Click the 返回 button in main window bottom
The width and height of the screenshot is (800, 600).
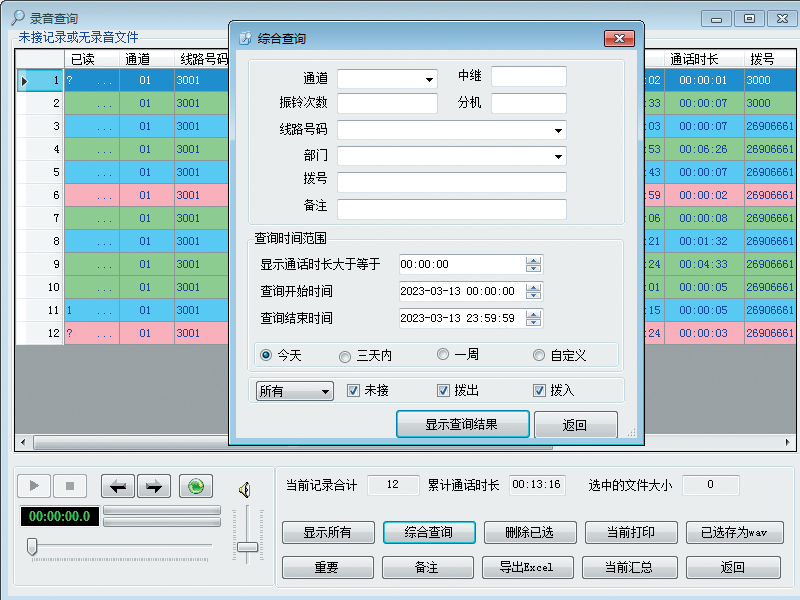(x=733, y=567)
